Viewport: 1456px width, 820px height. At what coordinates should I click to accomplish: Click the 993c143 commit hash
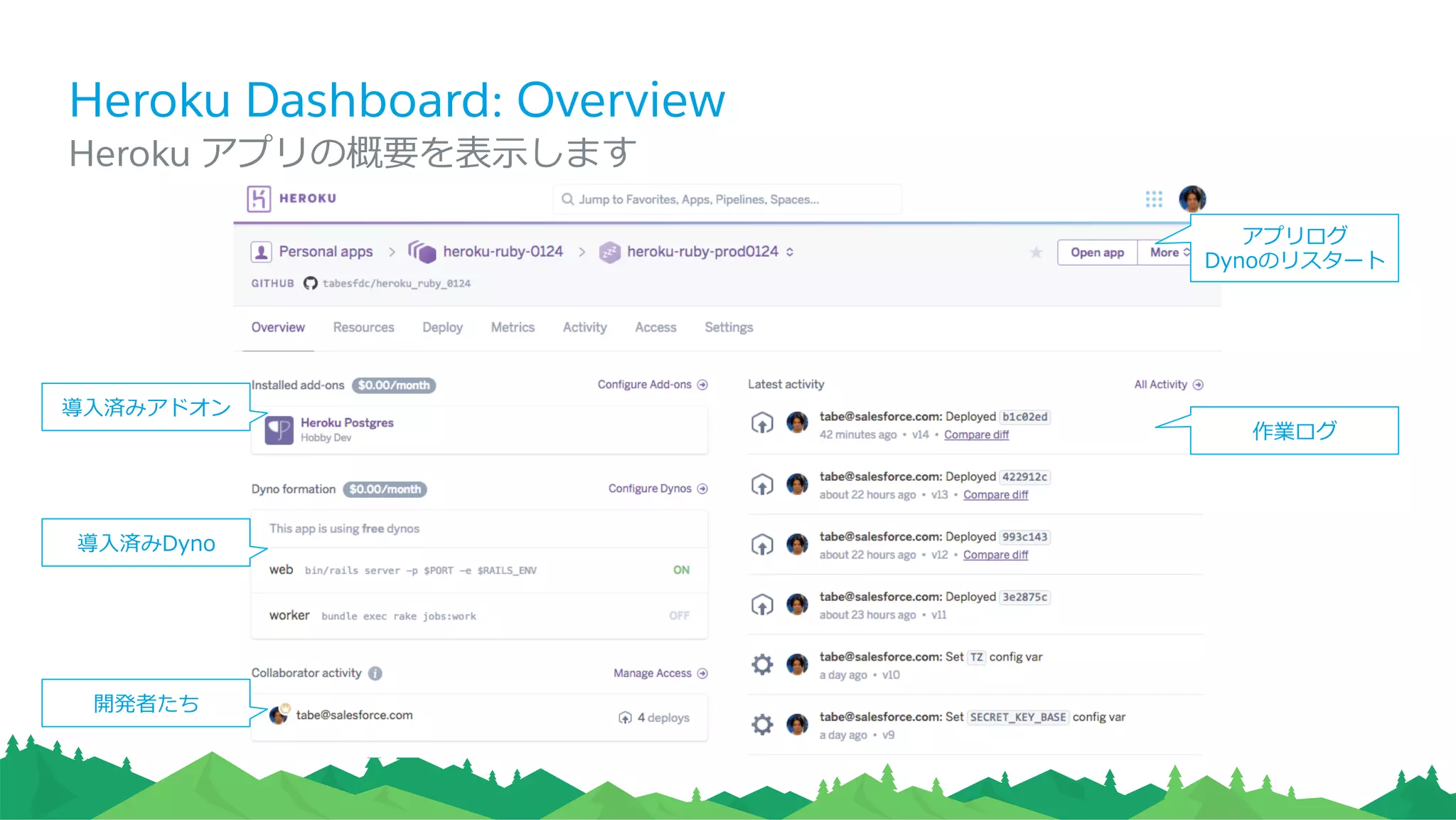[x=1024, y=537]
